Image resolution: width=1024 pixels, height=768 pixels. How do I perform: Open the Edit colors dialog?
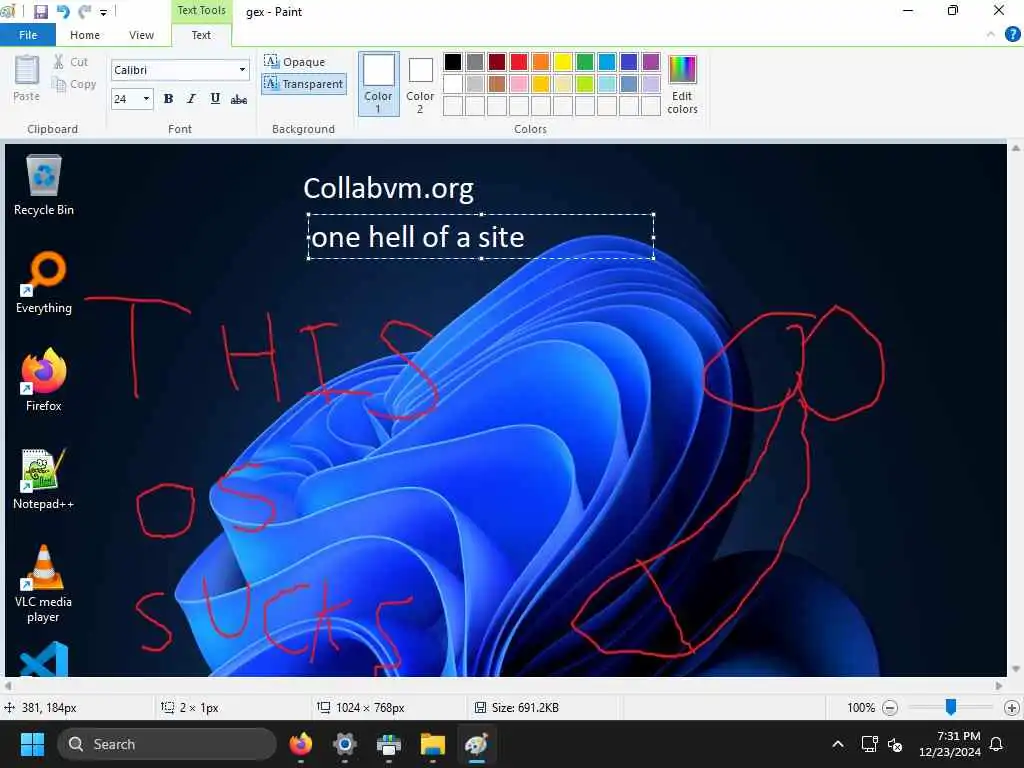(x=682, y=84)
